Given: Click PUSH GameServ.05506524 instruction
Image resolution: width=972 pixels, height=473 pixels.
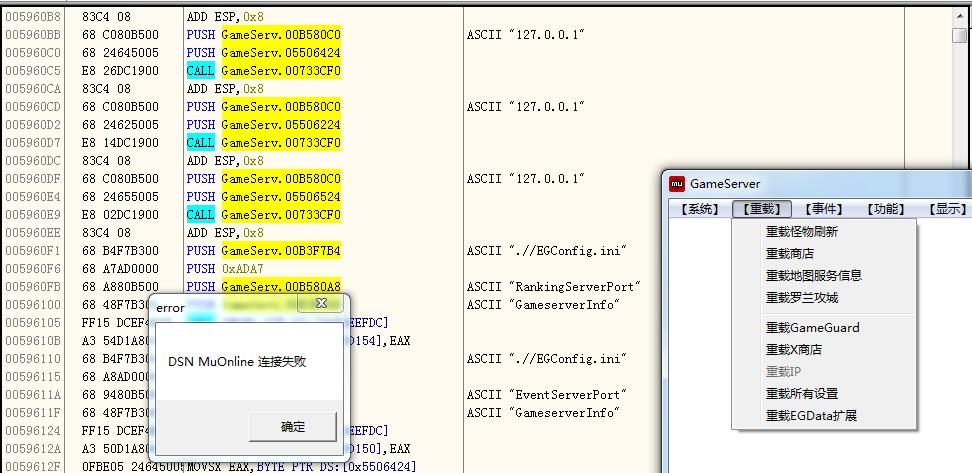Looking at the screenshot, I should point(263,197).
